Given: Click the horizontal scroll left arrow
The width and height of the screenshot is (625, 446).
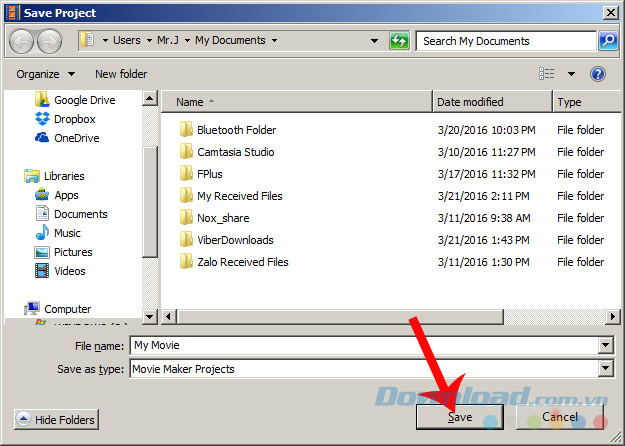Looking at the screenshot, I should click(x=169, y=317).
